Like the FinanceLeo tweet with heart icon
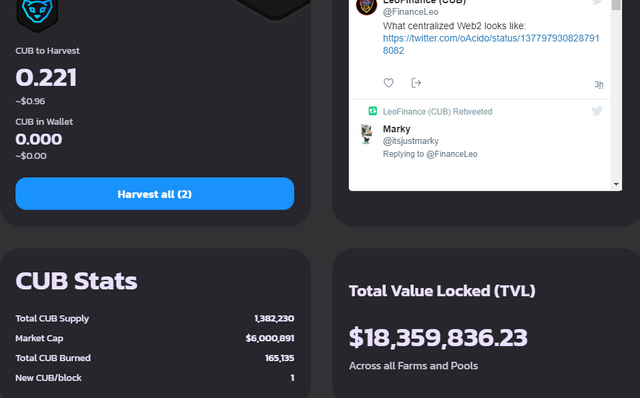Screen dimensions: 640x398 tap(389, 83)
